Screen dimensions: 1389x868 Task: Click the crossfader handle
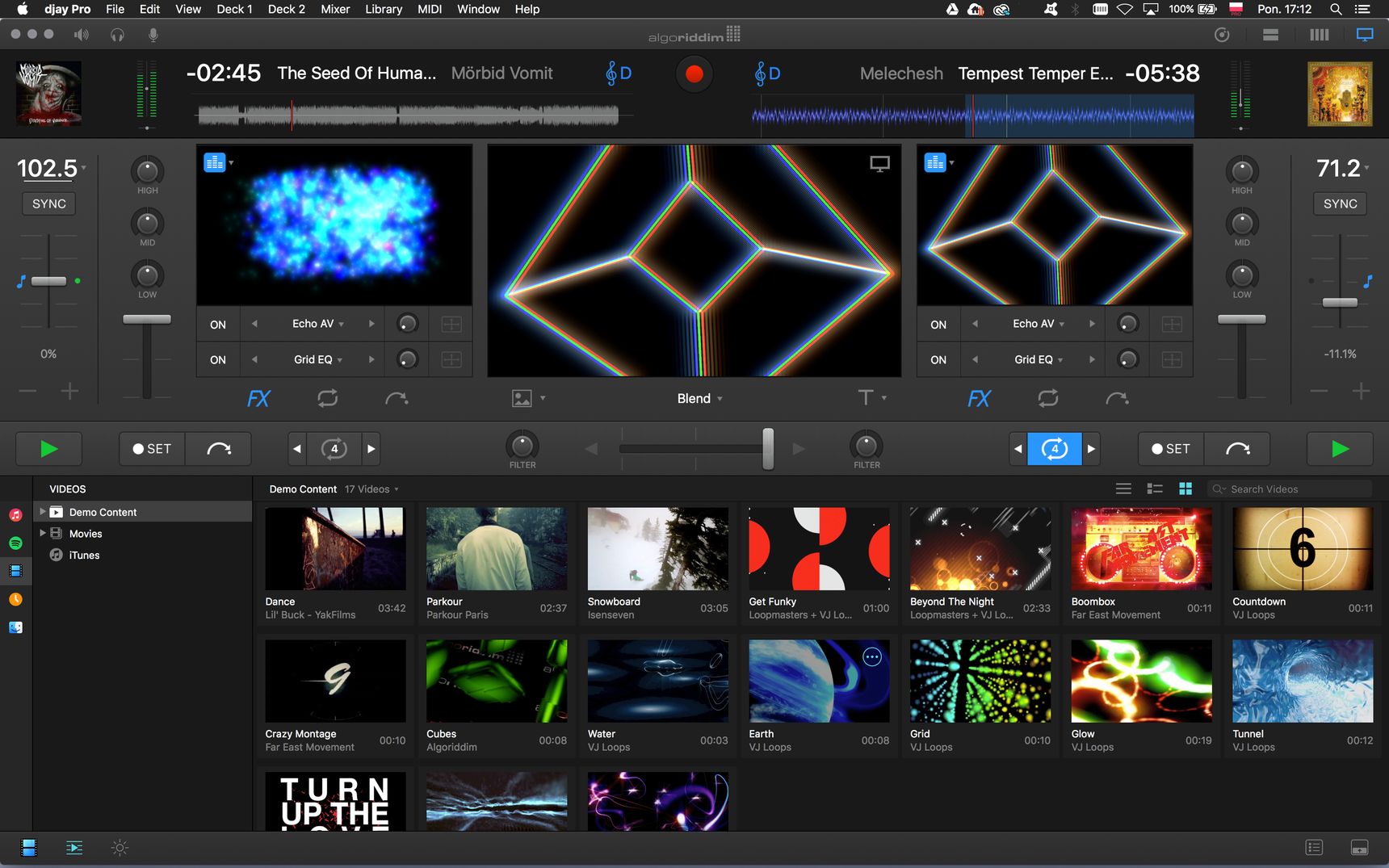(x=768, y=449)
